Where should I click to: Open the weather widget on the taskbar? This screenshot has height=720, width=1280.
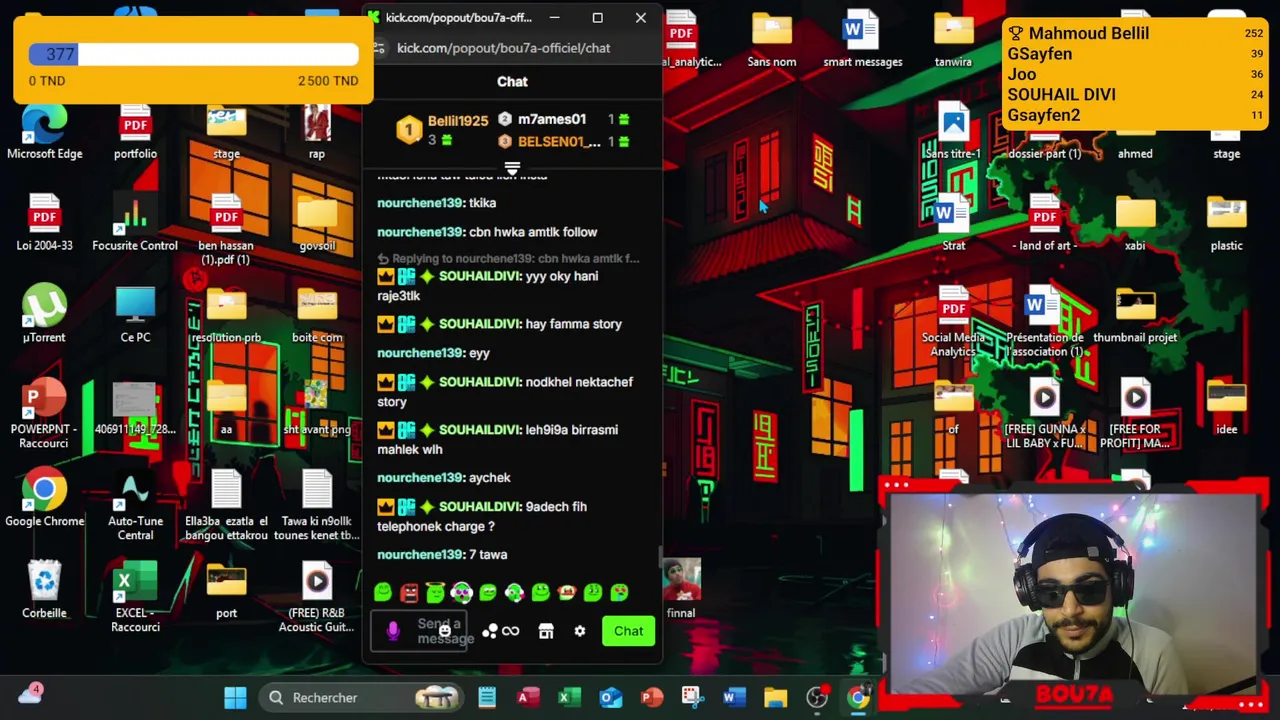[x=29, y=694]
